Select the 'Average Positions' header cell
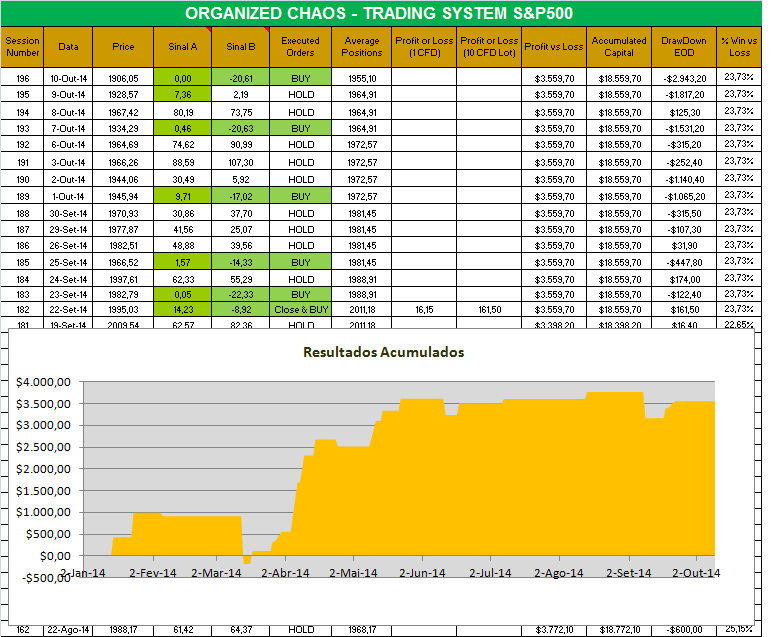 [361, 47]
